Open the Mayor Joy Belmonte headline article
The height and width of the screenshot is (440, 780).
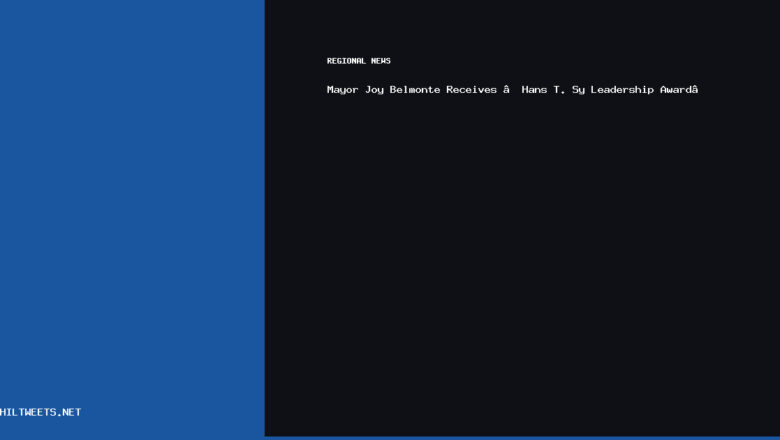[512, 90]
